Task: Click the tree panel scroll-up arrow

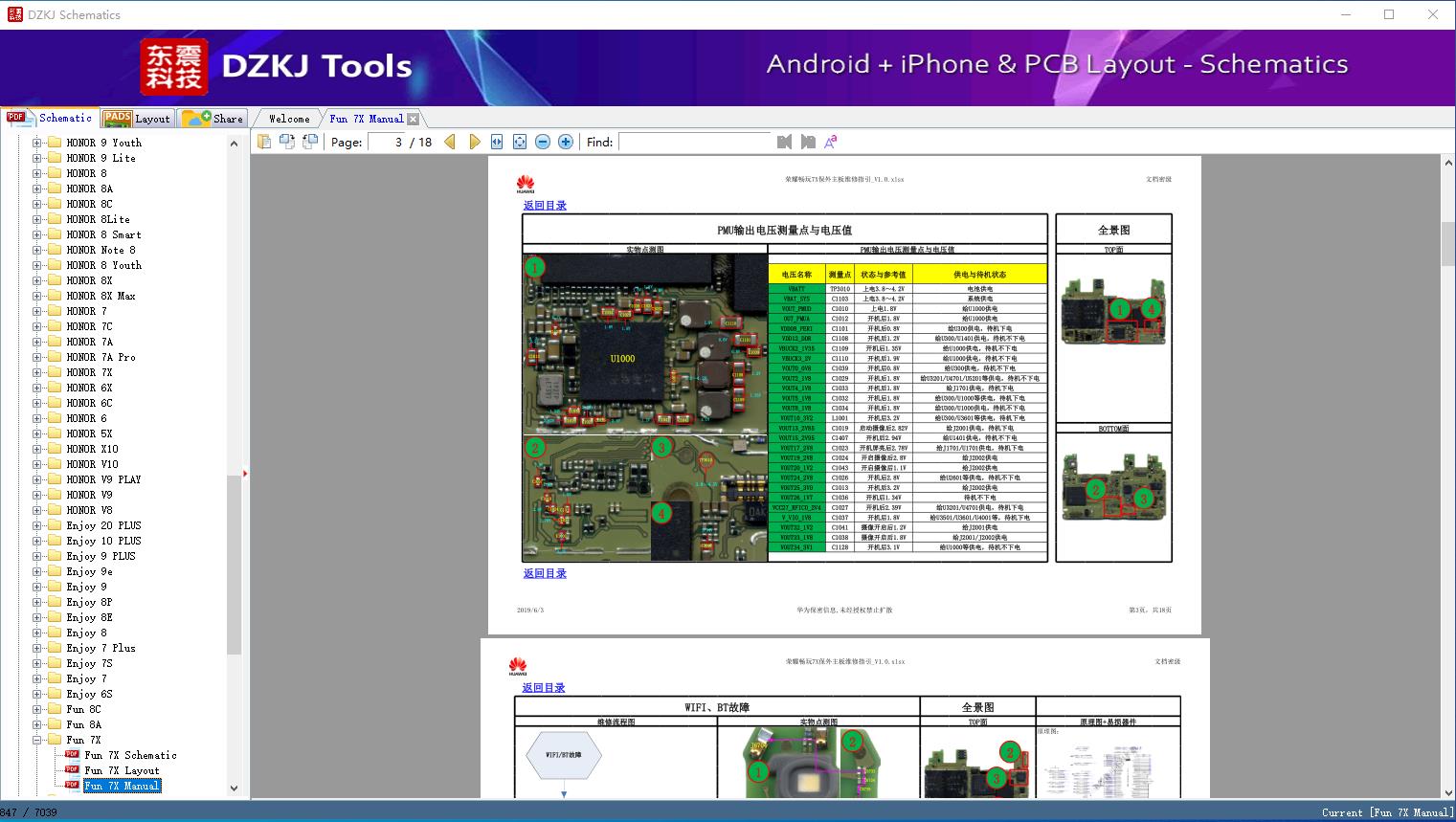Action: coord(234,144)
